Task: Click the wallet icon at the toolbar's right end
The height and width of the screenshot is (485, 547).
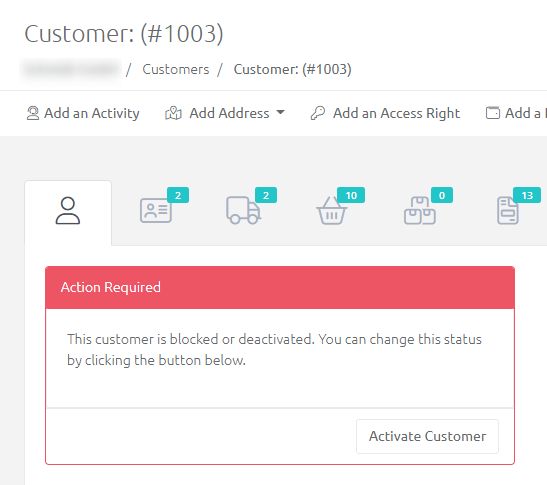Action: coord(493,113)
